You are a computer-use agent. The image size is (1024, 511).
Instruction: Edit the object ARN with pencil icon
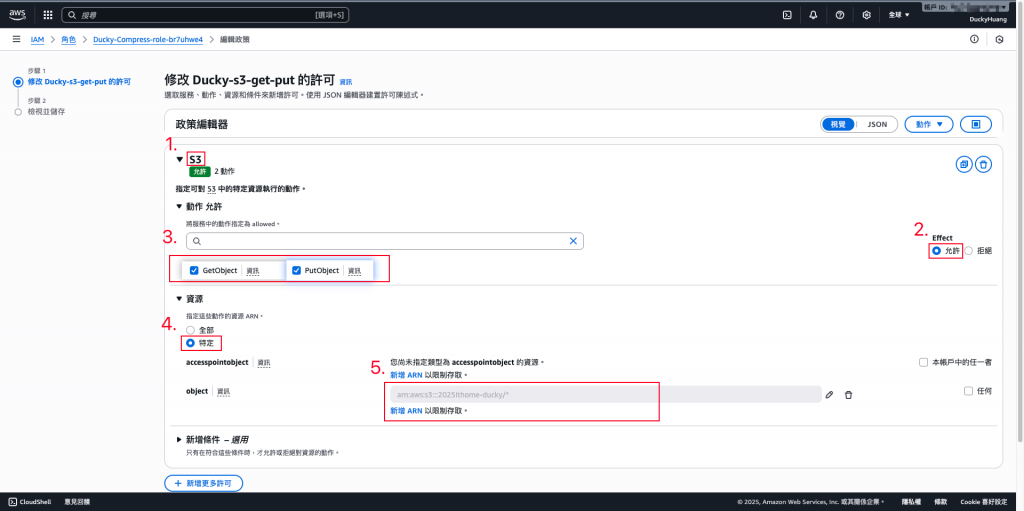[x=829, y=395]
